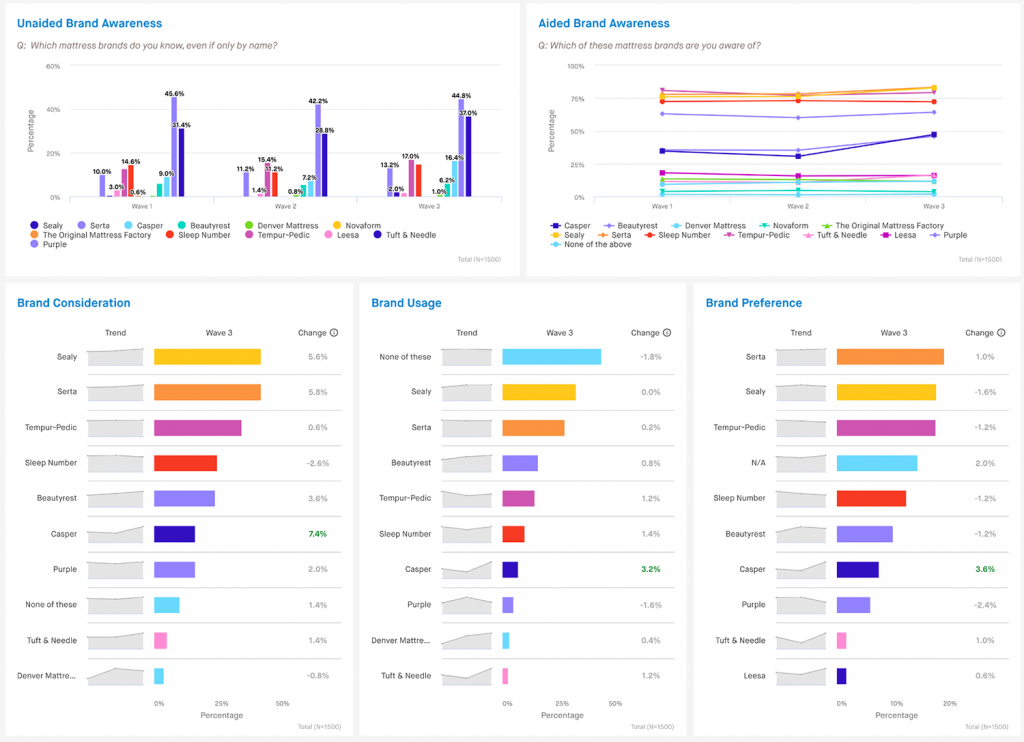Toggle None of the above in Aided legend
This screenshot has height=742, width=1024.
click(591, 244)
